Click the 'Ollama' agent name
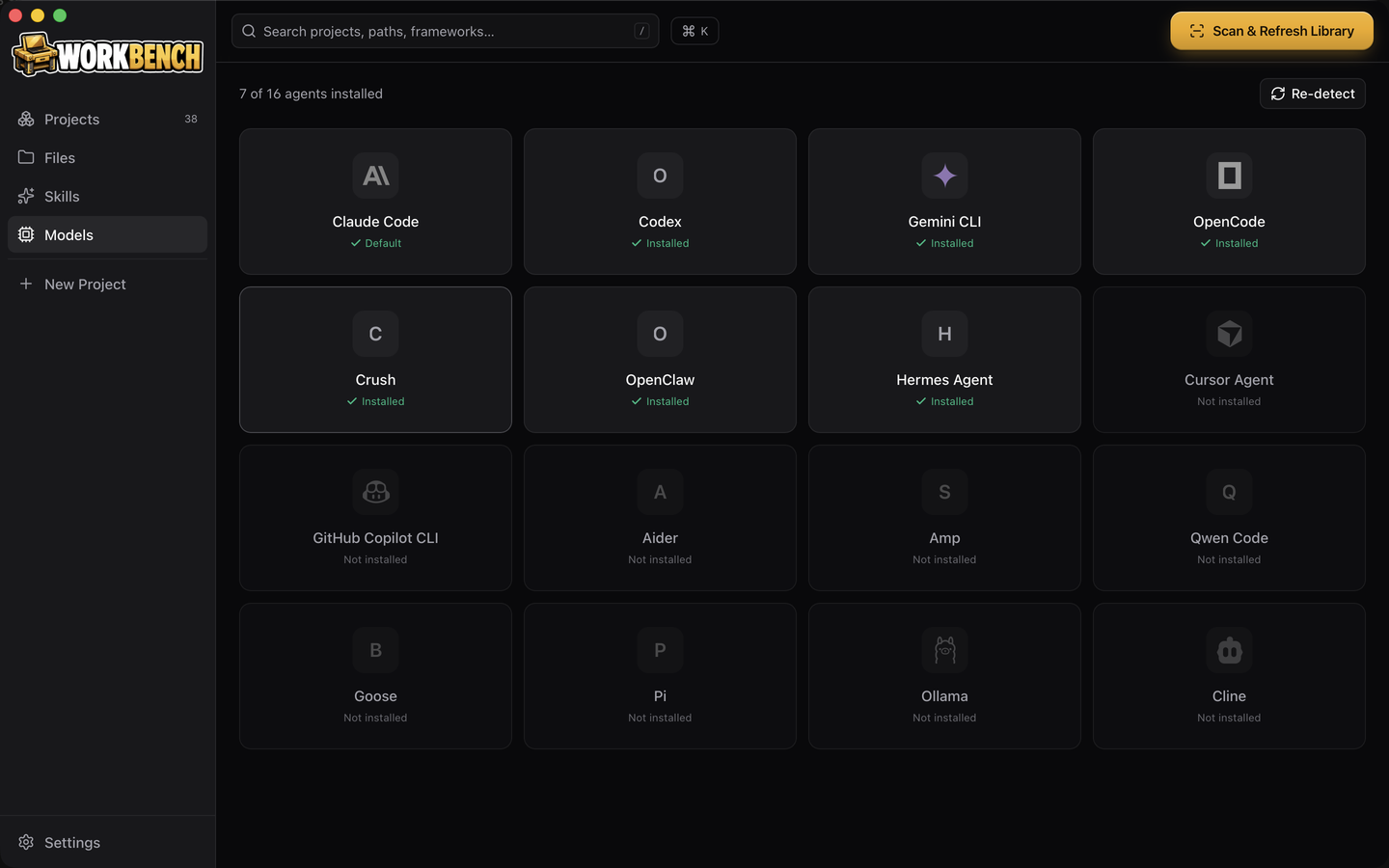Image resolution: width=1389 pixels, height=868 pixels. pos(944,696)
